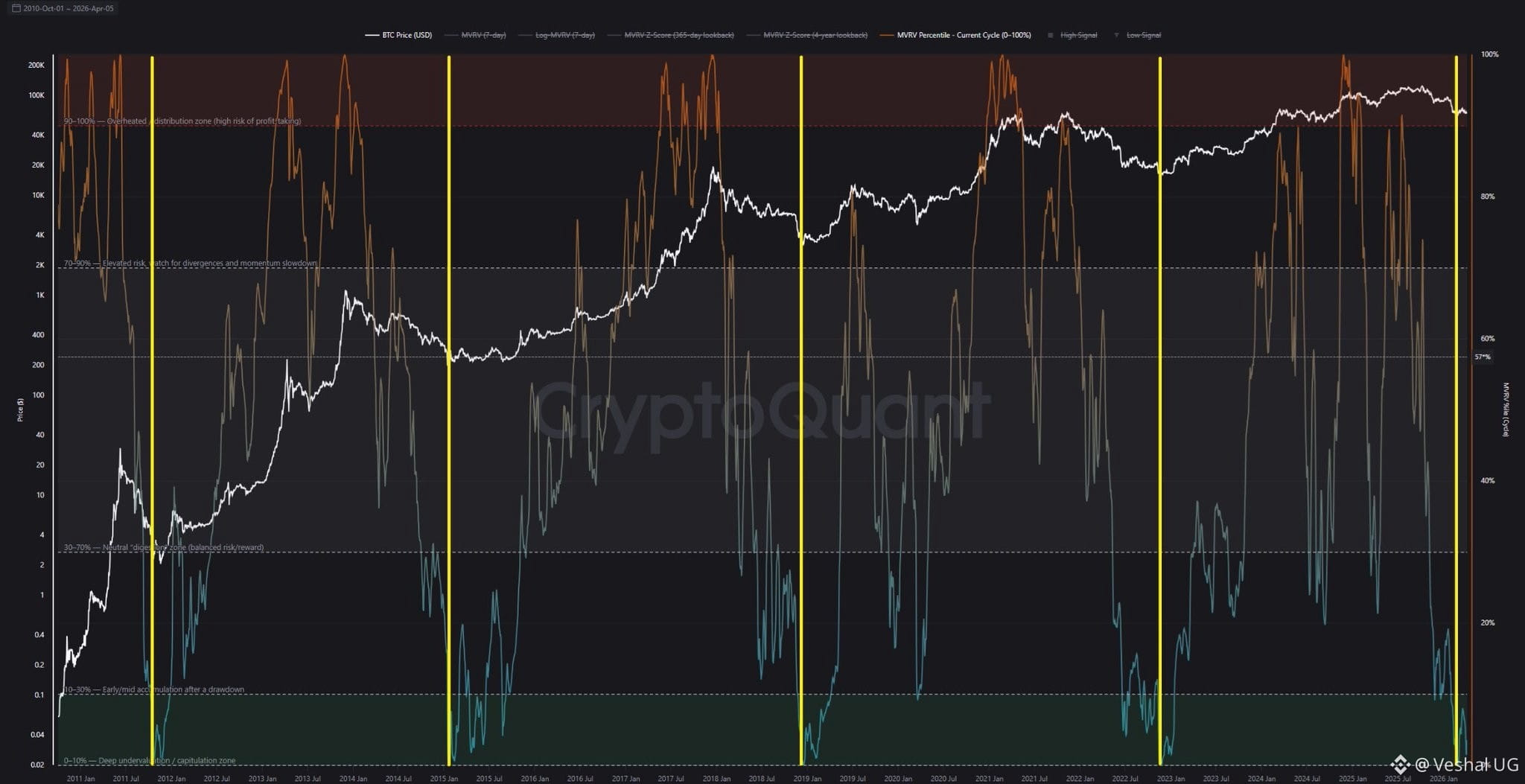Toggle the BTC Price (USD) legend series
This screenshot has width=1525, height=784.
[x=398, y=35]
